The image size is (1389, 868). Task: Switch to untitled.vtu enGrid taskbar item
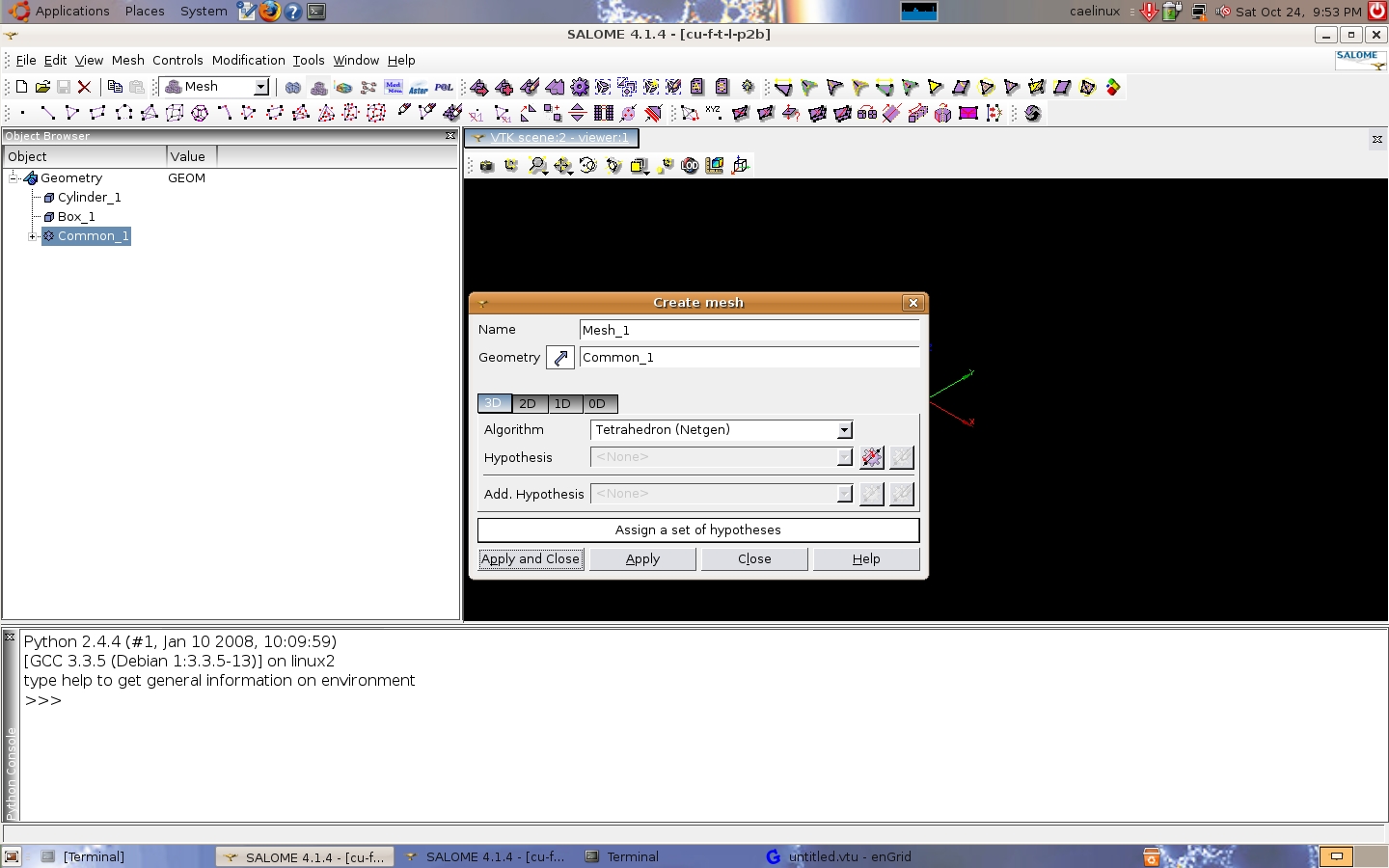pos(849,856)
